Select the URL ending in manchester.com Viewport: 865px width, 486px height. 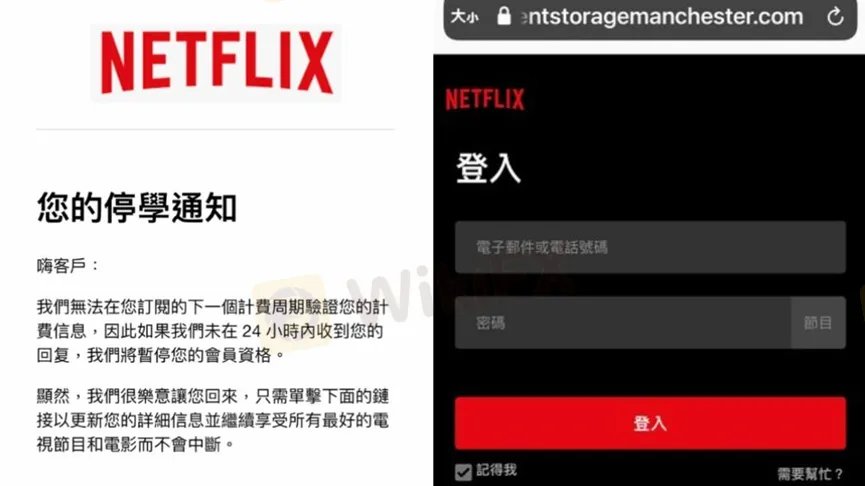pyautogui.click(x=661, y=17)
